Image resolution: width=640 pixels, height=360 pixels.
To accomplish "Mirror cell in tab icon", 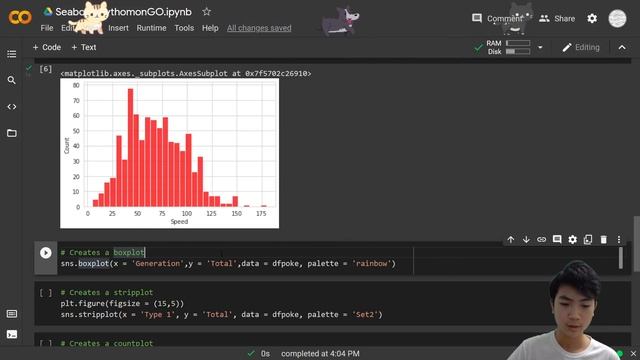I will (x=588, y=239).
